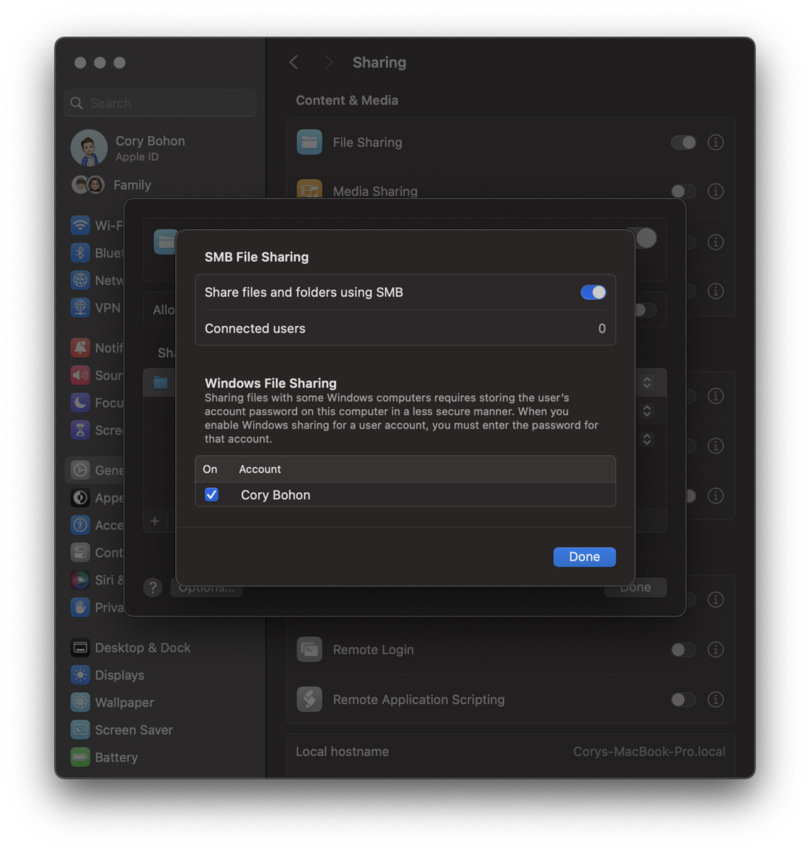
Task: Turn on the Media Sharing toggle
Action: click(684, 191)
